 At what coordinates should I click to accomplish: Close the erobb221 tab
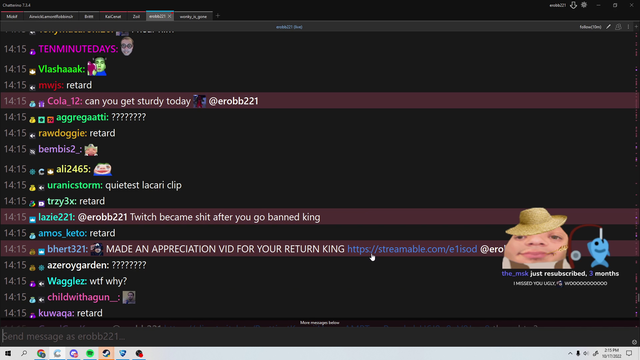[x=169, y=16]
